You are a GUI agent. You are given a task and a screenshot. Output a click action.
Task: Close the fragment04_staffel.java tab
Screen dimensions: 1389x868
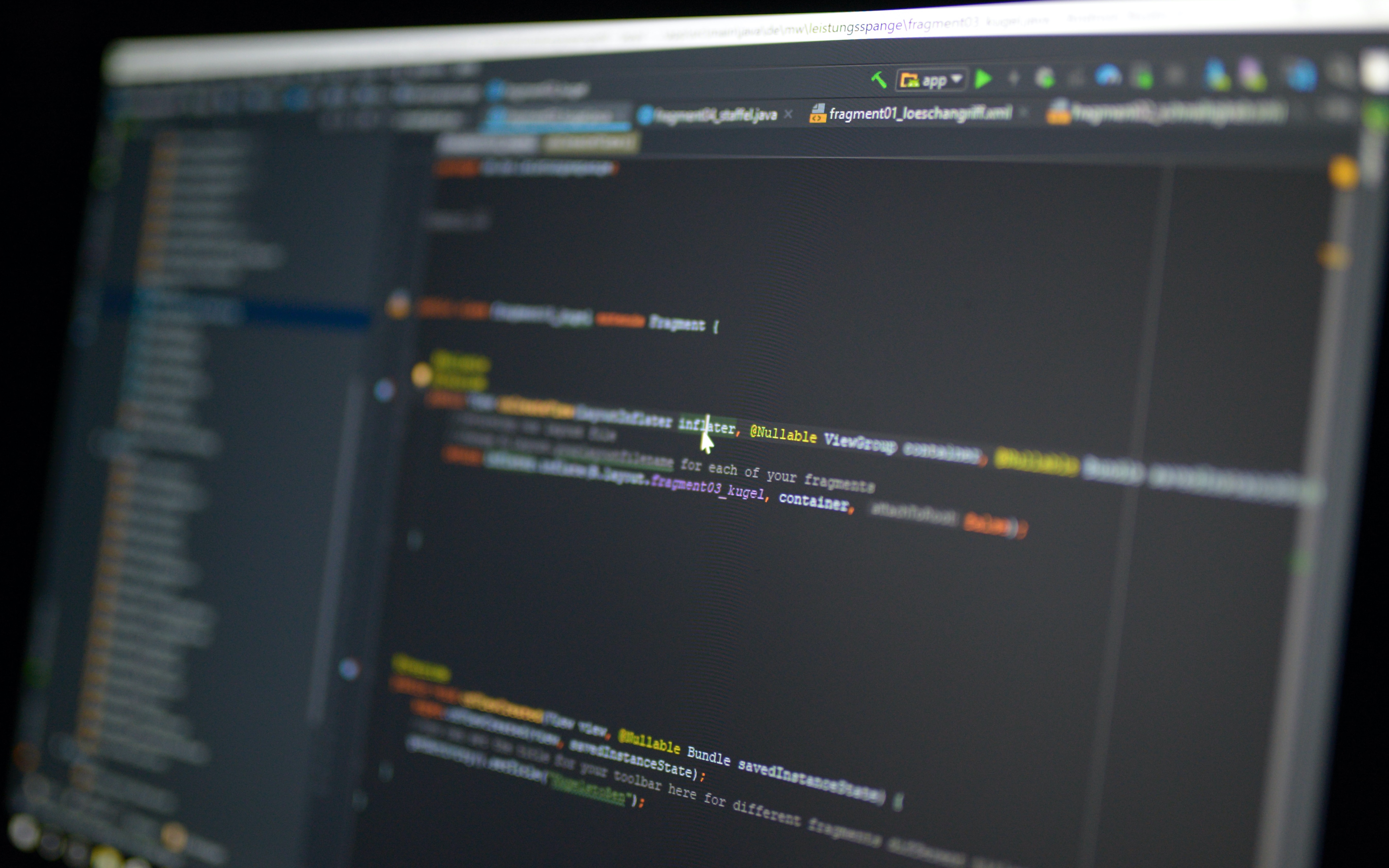(x=788, y=114)
